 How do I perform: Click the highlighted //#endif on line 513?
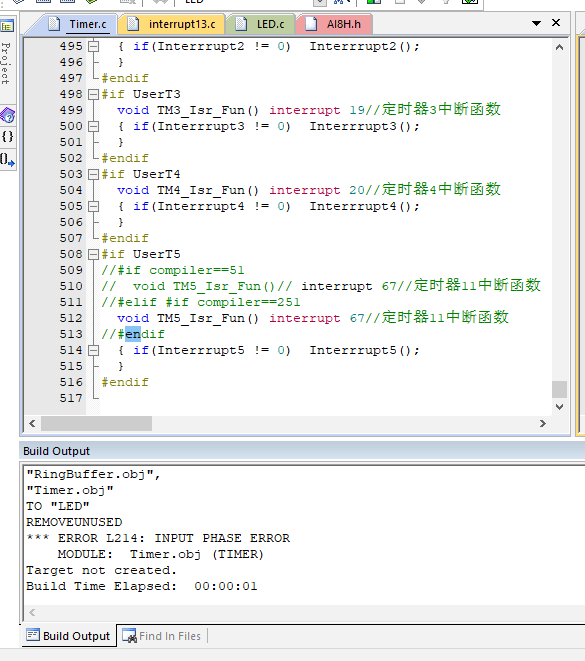click(x=133, y=334)
